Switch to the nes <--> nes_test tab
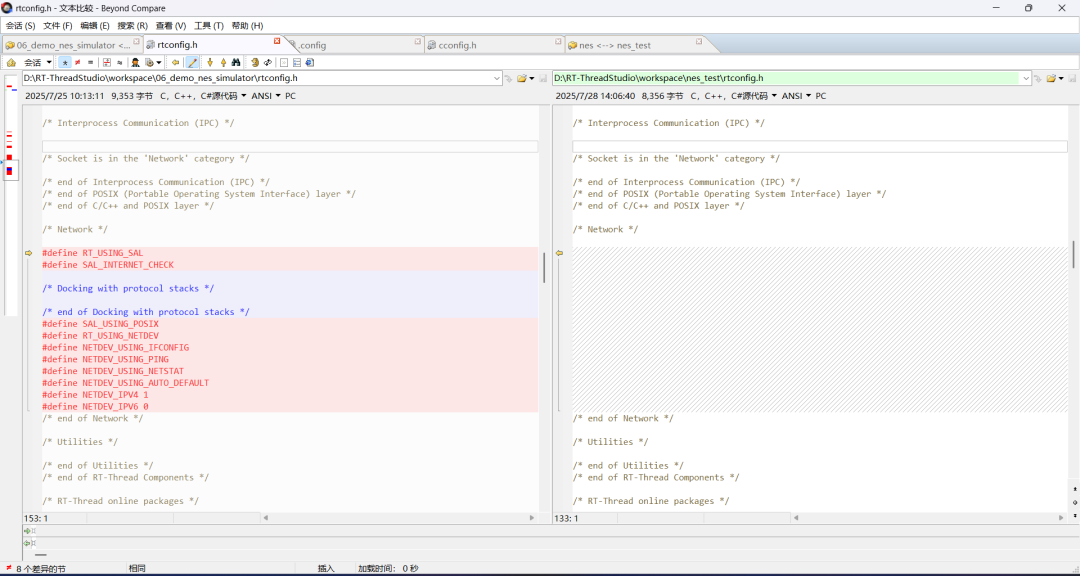The height and width of the screenshot is (576, 1080). coord(614,45)
